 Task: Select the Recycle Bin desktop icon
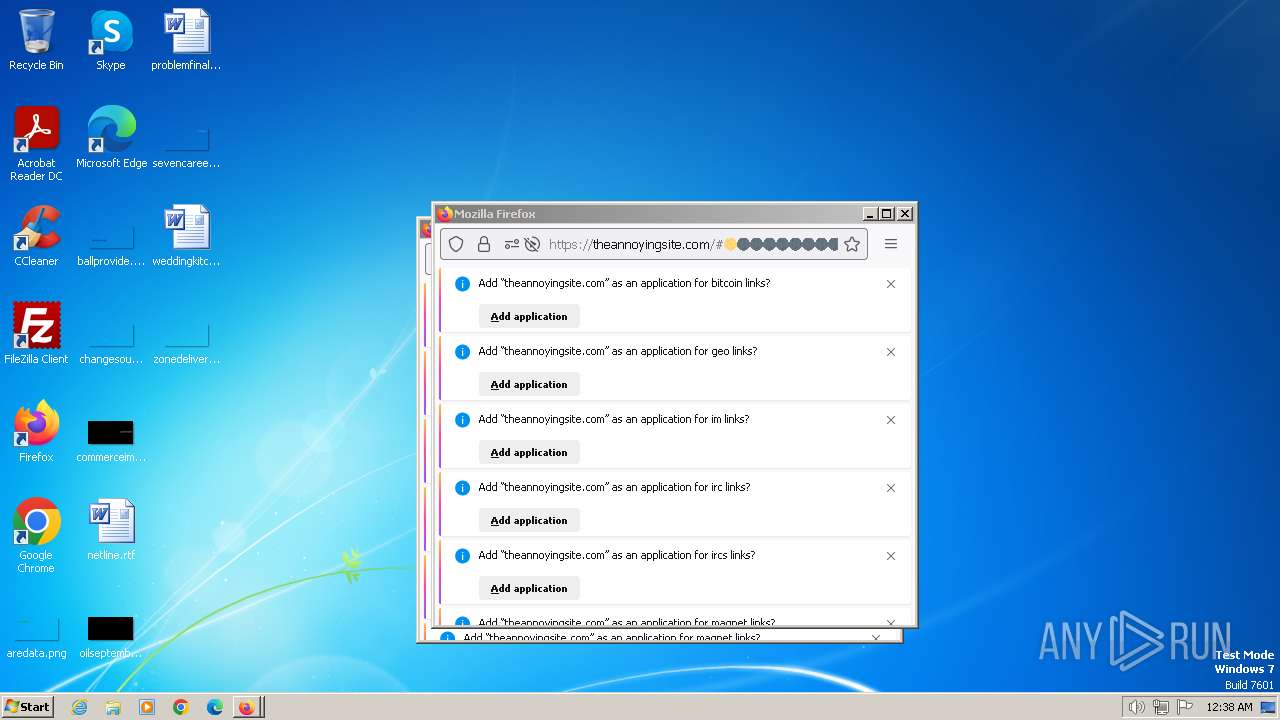[x=36, y=40]
